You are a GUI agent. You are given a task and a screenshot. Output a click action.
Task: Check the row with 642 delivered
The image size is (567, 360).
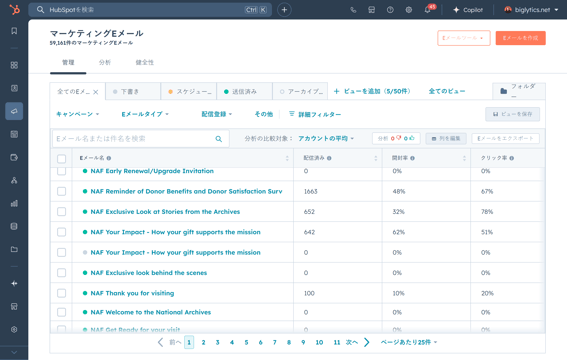coord(61,232)
